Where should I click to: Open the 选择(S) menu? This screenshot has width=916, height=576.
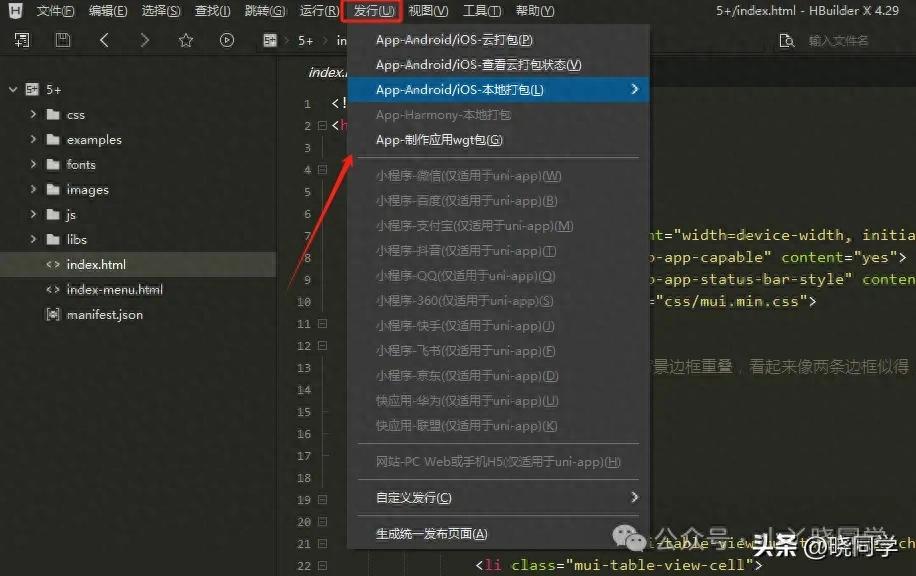(161, 11)
